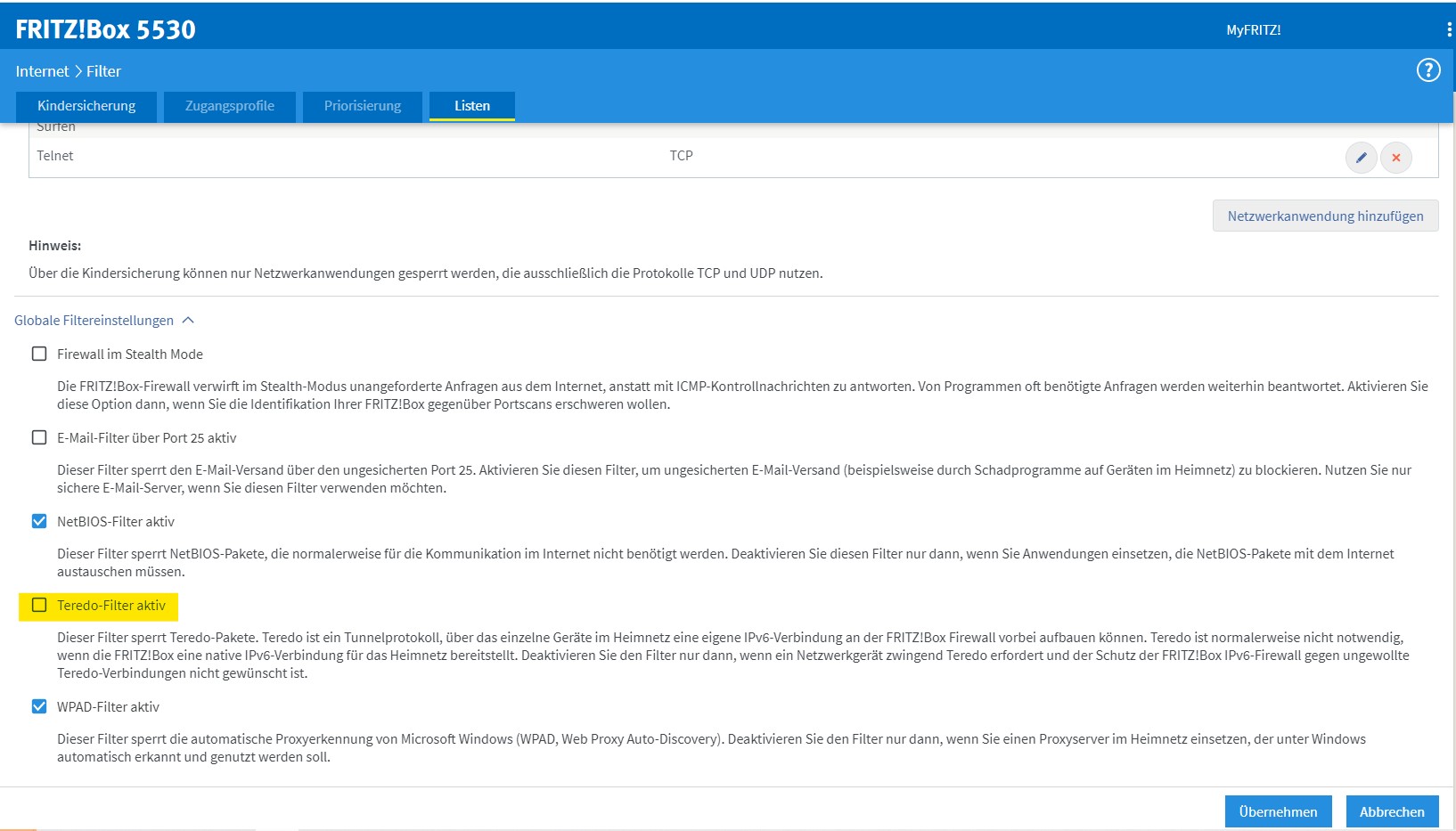The image size is (1456, 831).
Task: Edit the Telnet network application
Action: [x=1361, y=158]
